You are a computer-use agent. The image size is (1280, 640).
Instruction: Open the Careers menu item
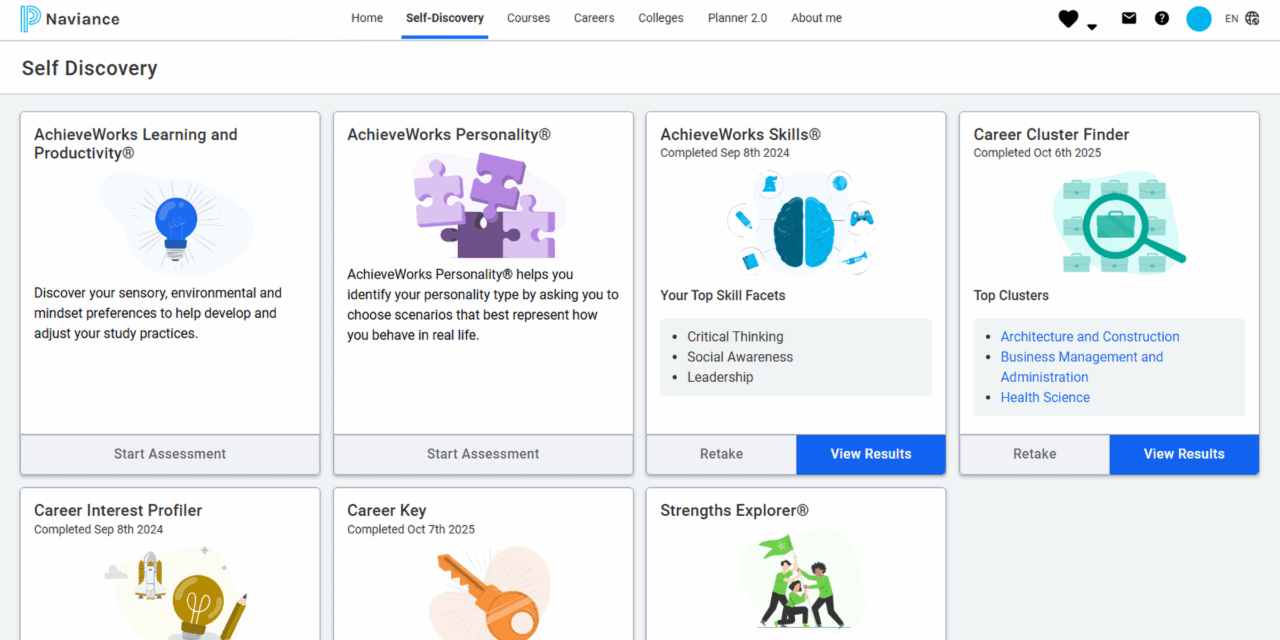[594, 18]
